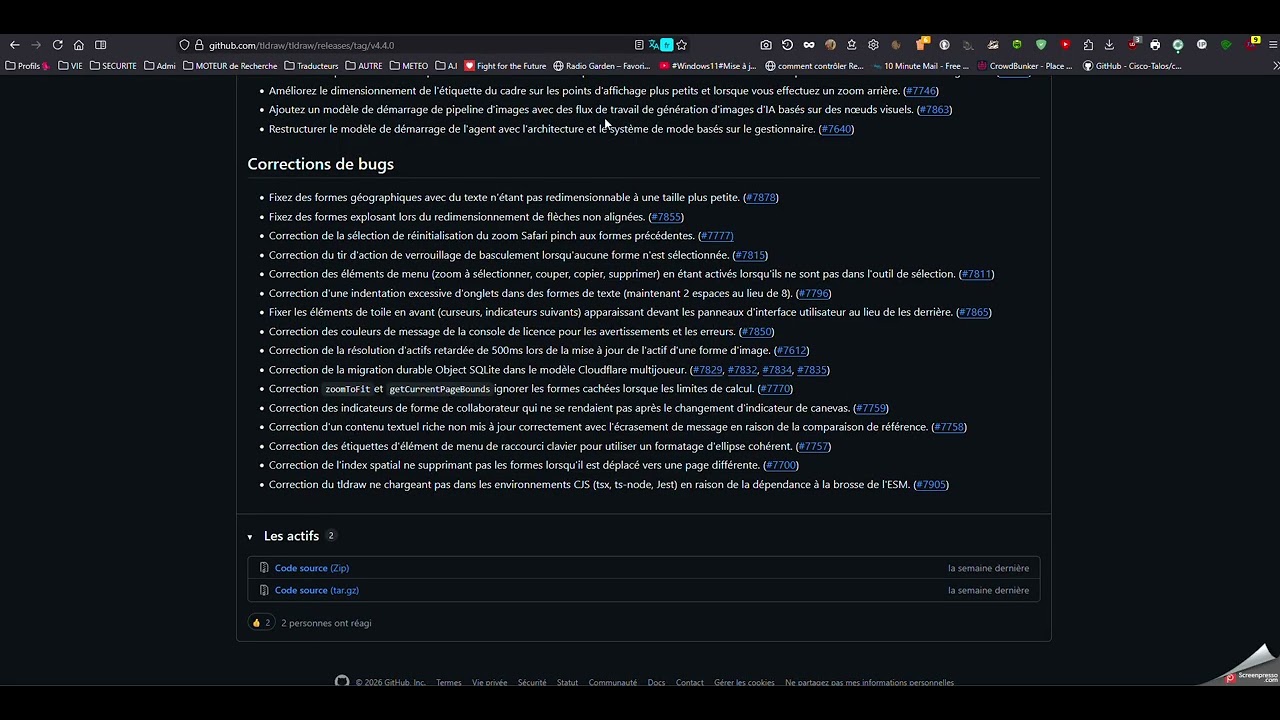Bookmark this page with the star
Image resolution: width=1280 pixels, height=720 pixels.
[682, 45]
